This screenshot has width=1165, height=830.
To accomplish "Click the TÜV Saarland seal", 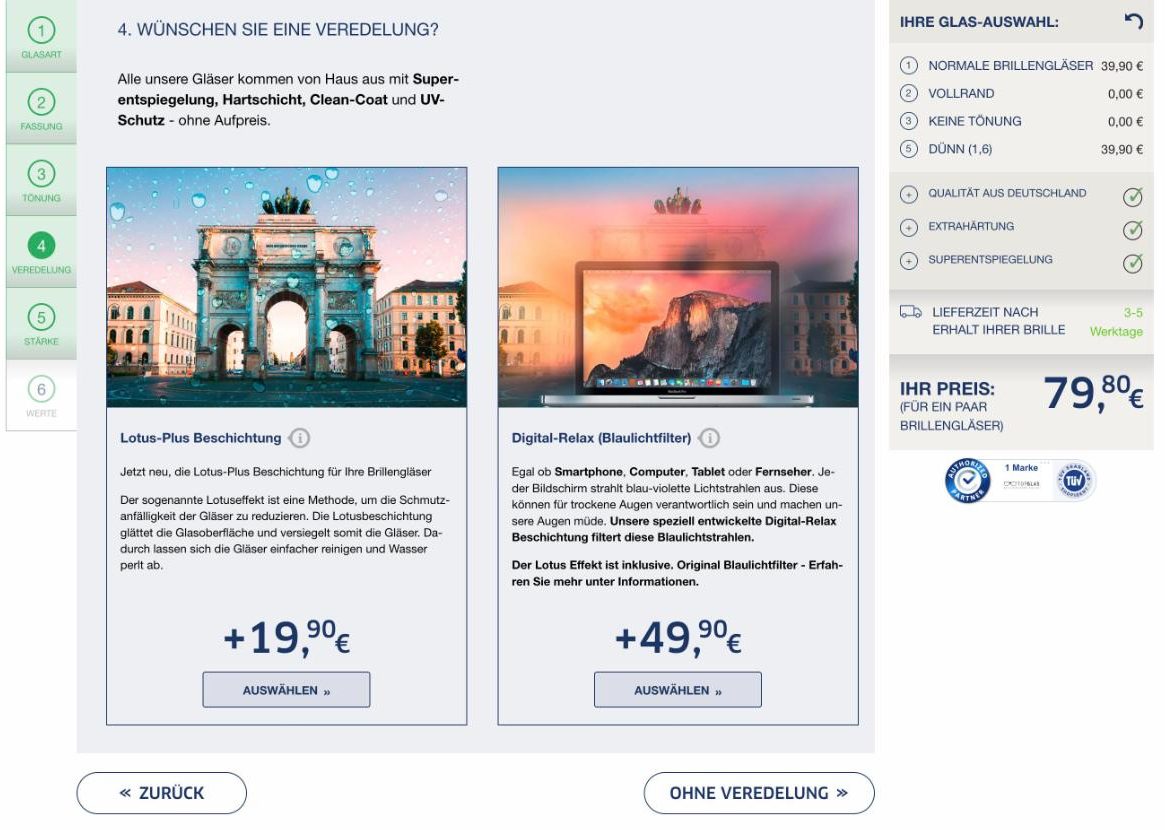I will (x=1074, y=481).
